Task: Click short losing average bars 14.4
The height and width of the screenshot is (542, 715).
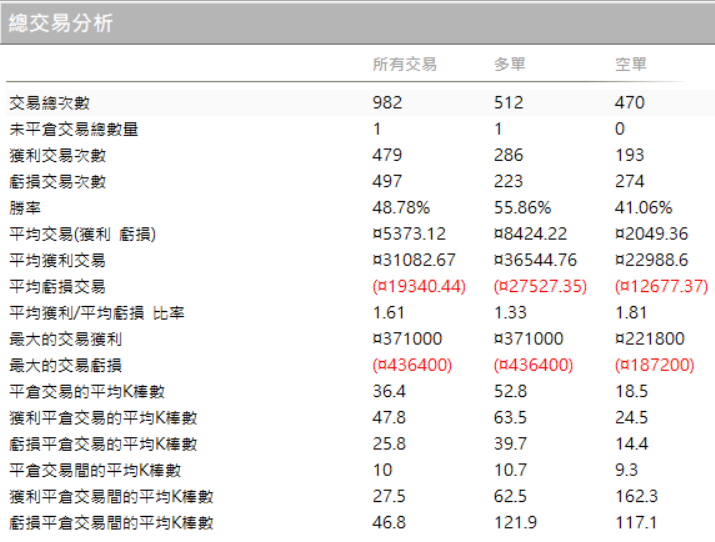Action: (632, 444)
